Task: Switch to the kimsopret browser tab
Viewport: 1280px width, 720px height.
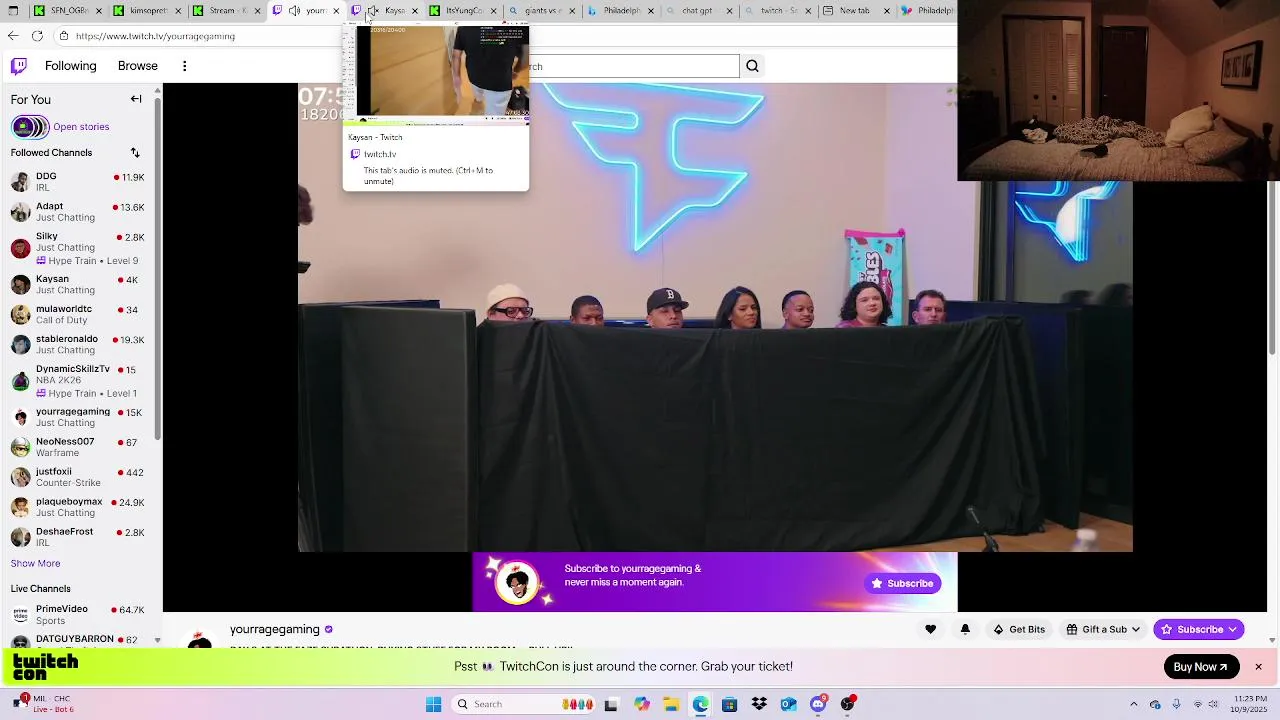Action: [x=148, y=10]
